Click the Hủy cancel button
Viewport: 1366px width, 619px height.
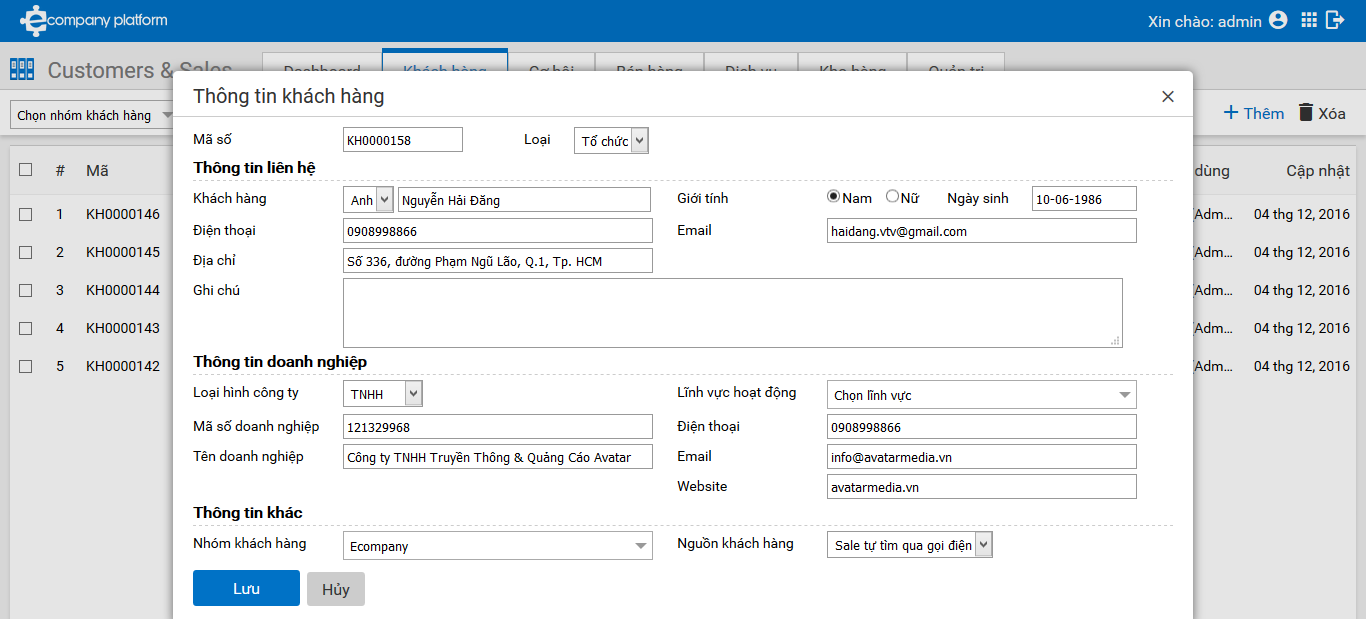(x=336, y=589)
